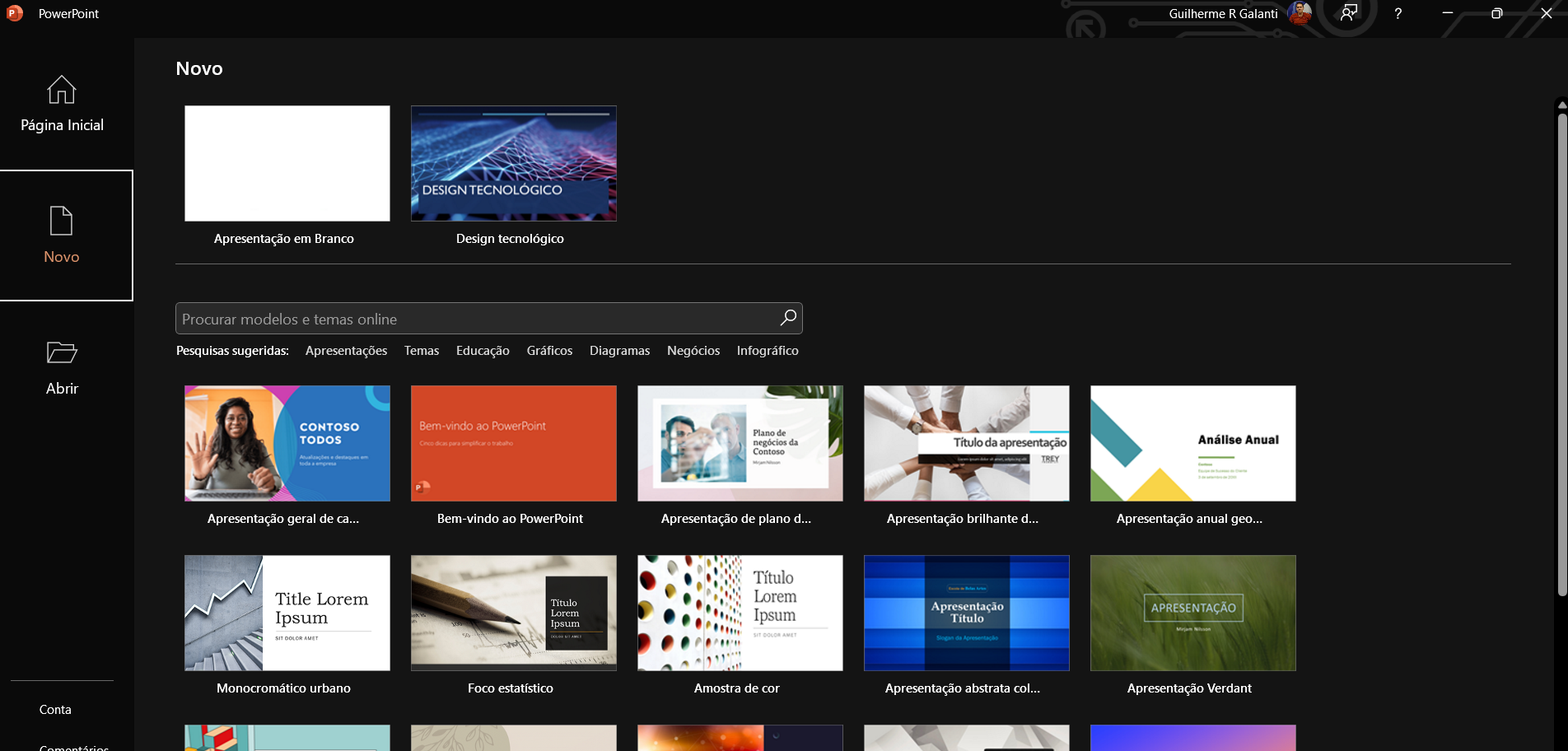The width and height of the screenshot is (1568, 751).
Task: Open the feedback person icon in title bar
Action: (1349, 13)
